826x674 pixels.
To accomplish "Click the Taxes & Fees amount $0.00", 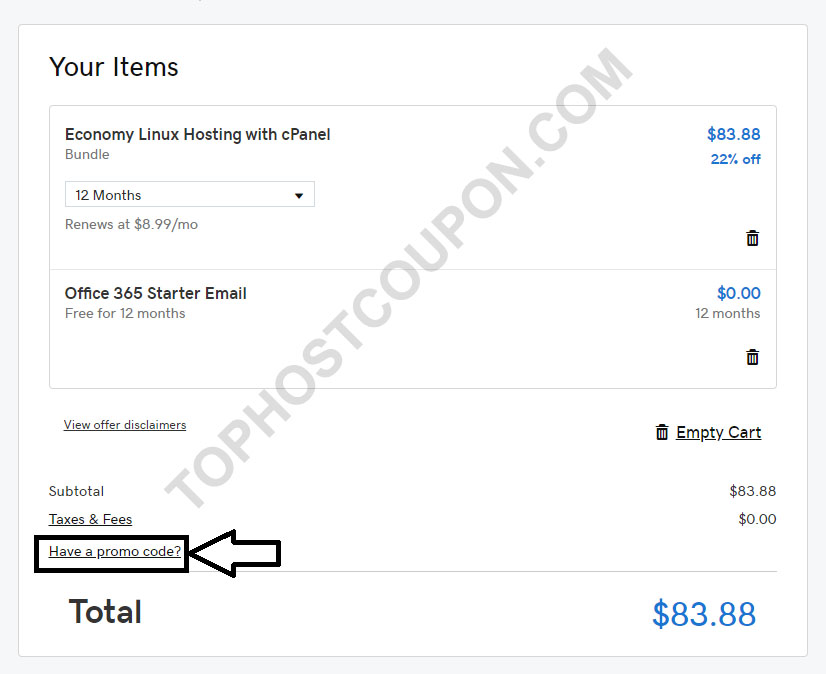I will tap(757, 519).
